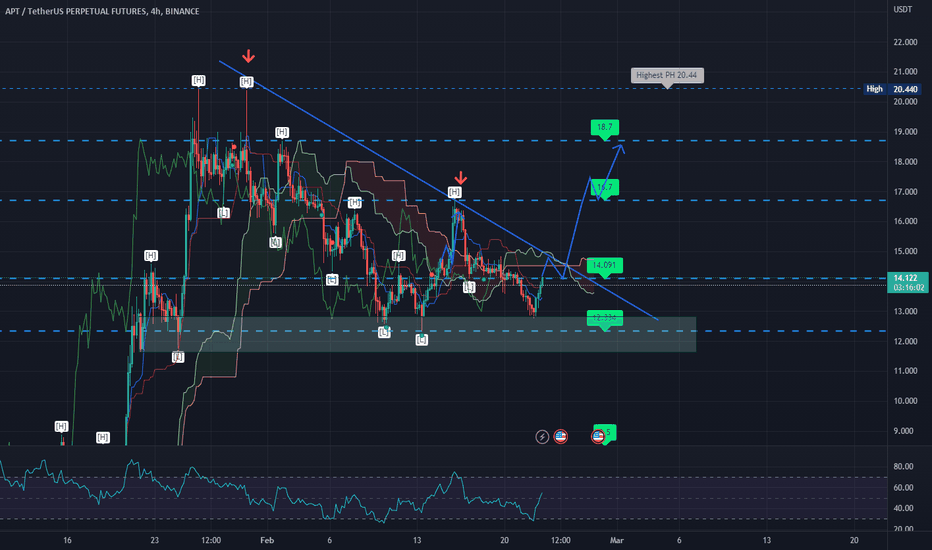
Task: Click the 23 date label on time axis
Action: (155, 540)
